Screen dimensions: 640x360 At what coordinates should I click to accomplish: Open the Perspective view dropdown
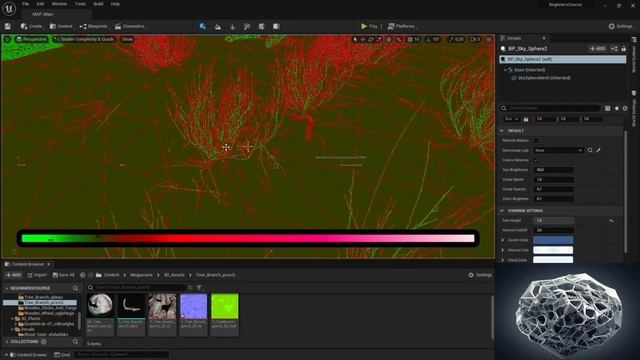[32, 39]
